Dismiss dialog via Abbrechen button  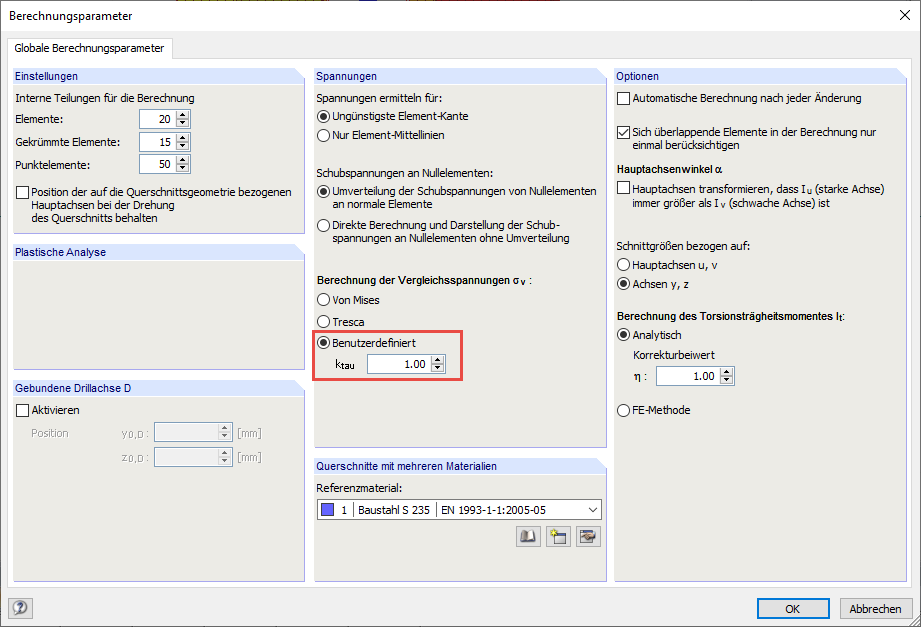point(875,608)
